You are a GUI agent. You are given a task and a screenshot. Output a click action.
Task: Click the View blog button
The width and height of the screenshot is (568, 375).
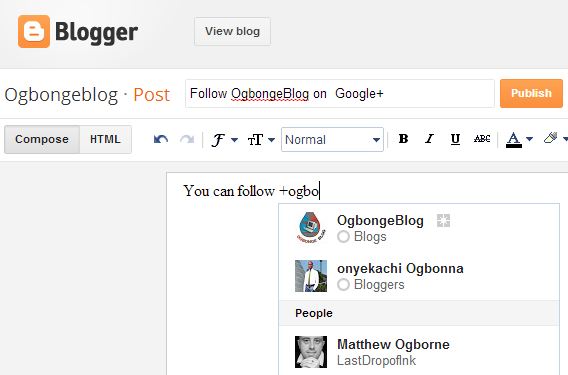pyautogui.click(x=232, y=31)
